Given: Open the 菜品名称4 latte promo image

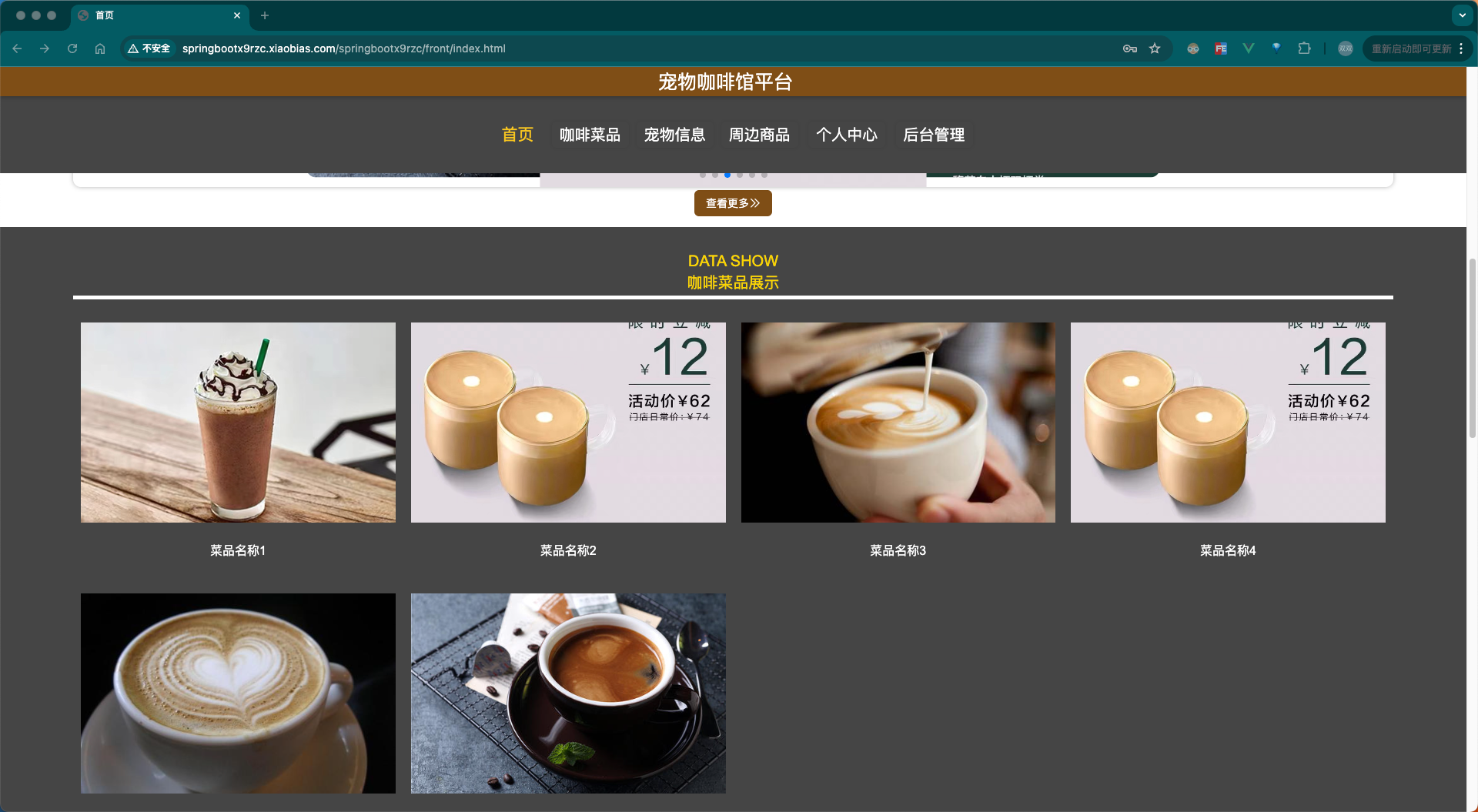Looking at the screenshot, I should 1228,423.
